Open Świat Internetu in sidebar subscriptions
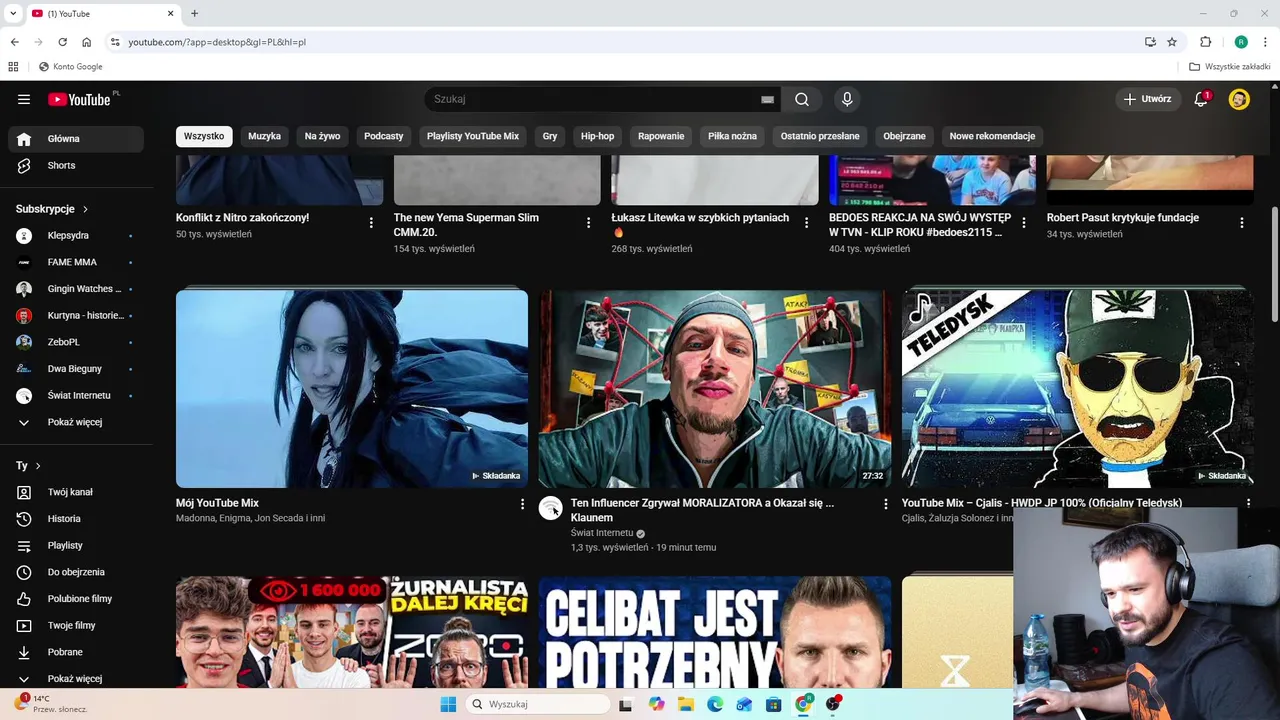The image size is (1280, 720). pyautogui.click(x=76, y=395)
